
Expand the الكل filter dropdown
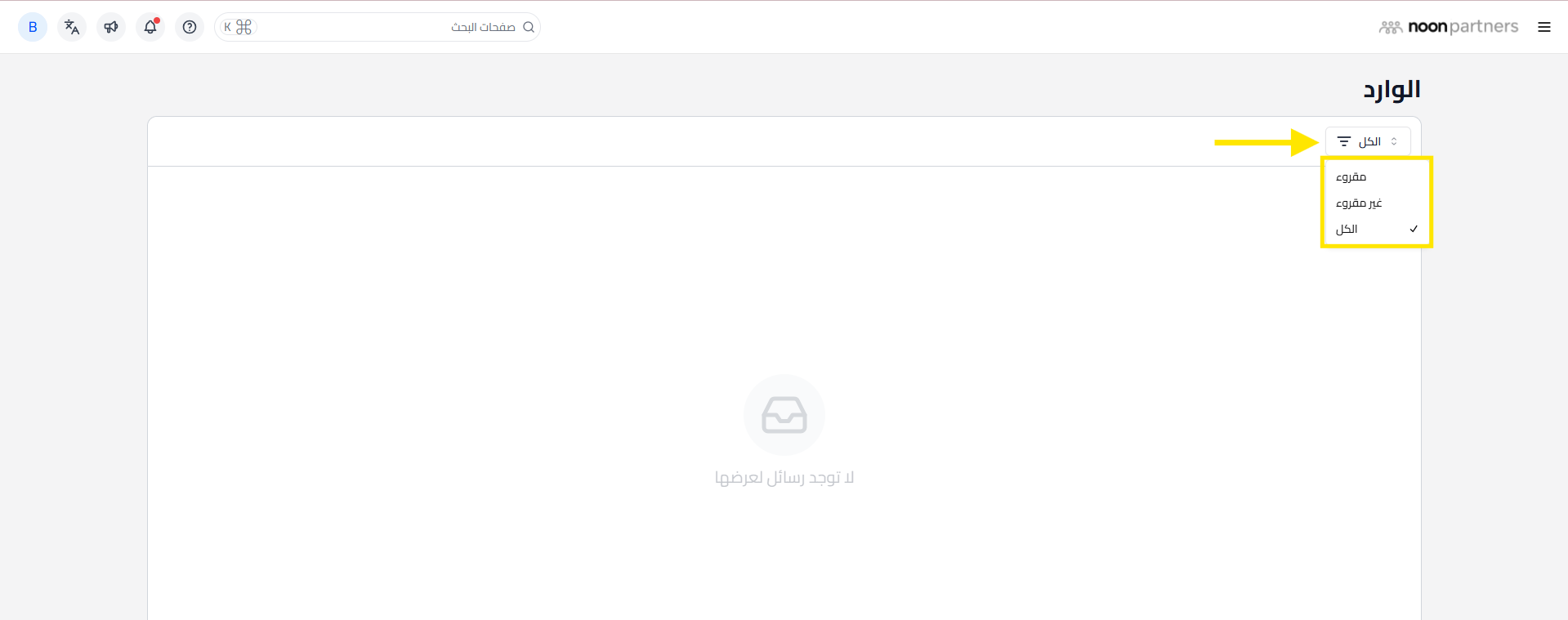click(1368, 141)
